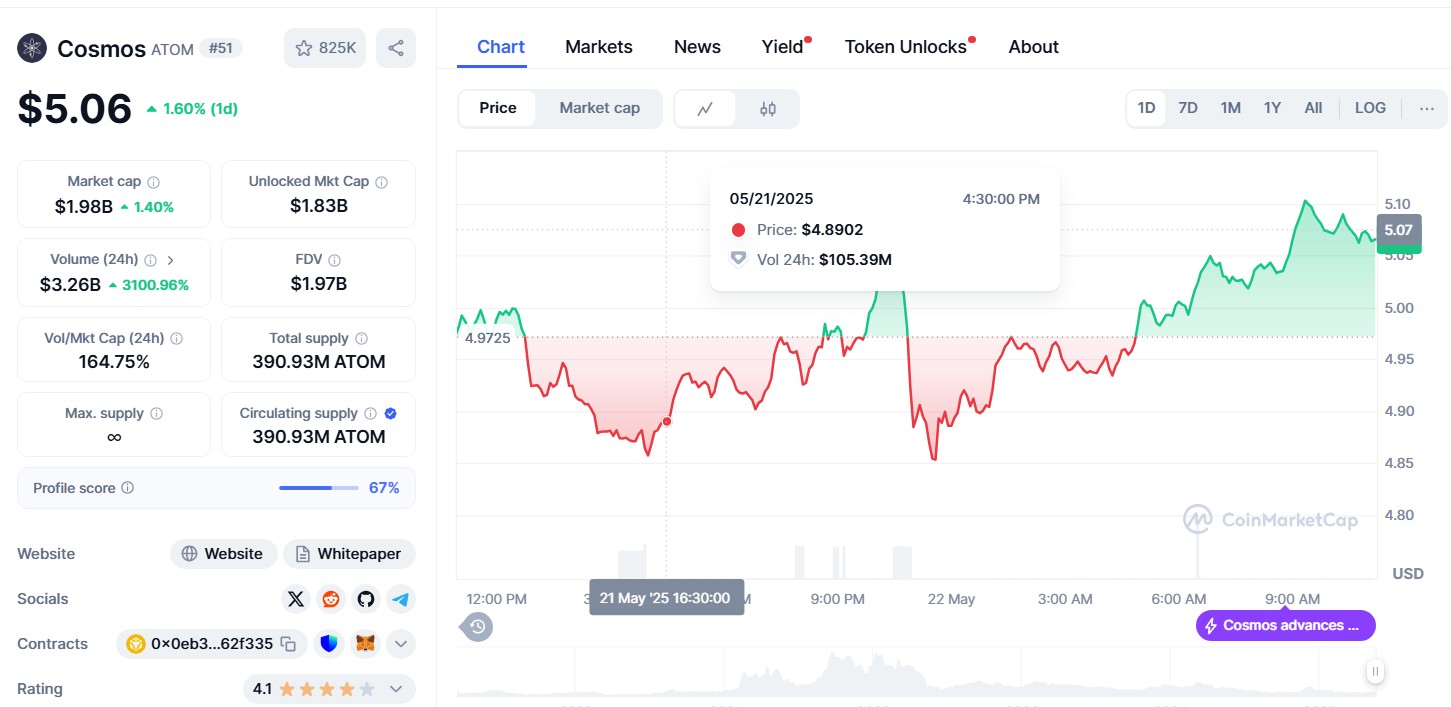Open the chart more options menu
The height and width of the screenshot is (707, 1451).
(x=1427, y=108)
